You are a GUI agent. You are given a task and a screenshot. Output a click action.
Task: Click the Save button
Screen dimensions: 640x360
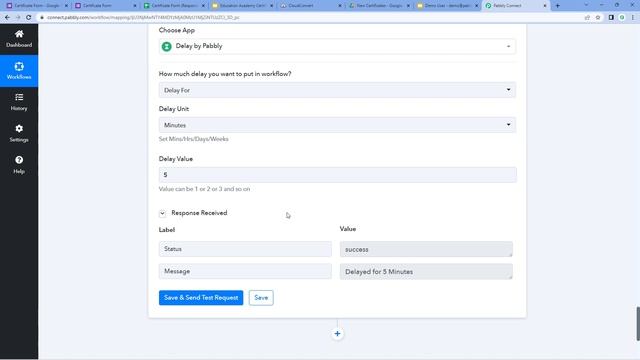coord(261,298)
